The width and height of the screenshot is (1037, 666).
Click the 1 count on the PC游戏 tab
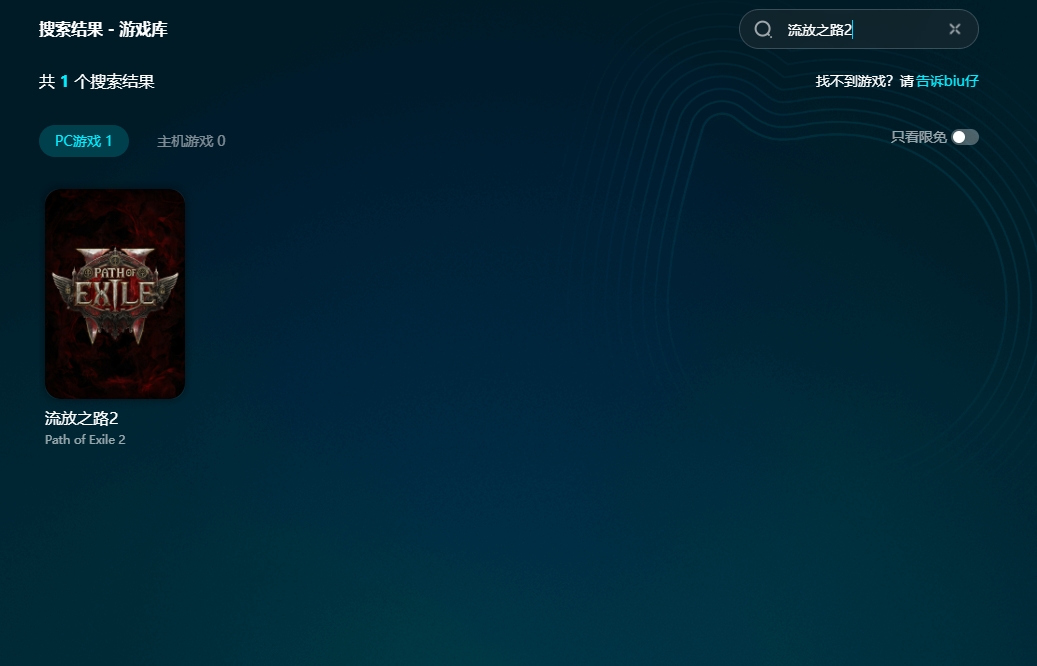109,141
